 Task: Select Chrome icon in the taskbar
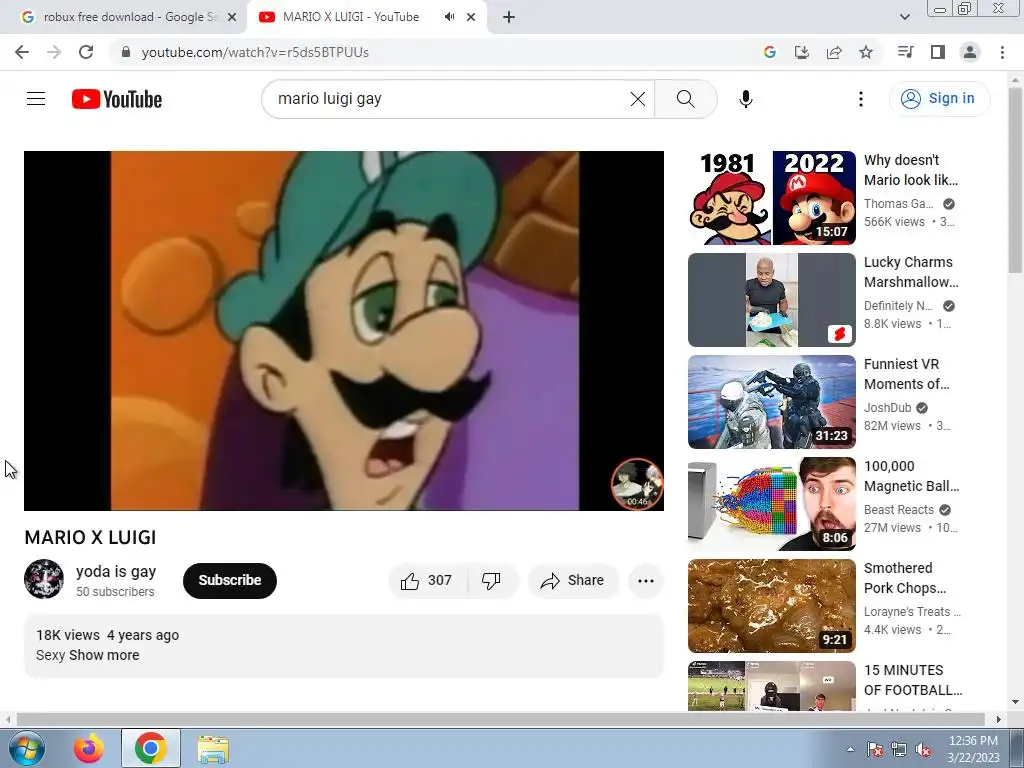[x=151, y=748]
